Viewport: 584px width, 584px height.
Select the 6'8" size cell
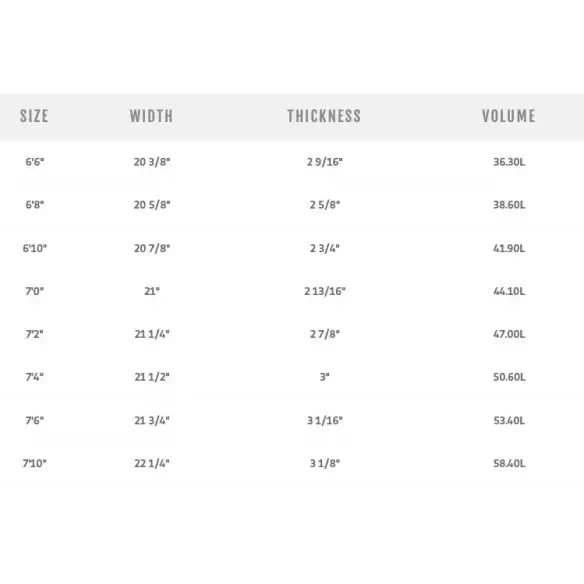pyautogui.click(x=35, y=205)
